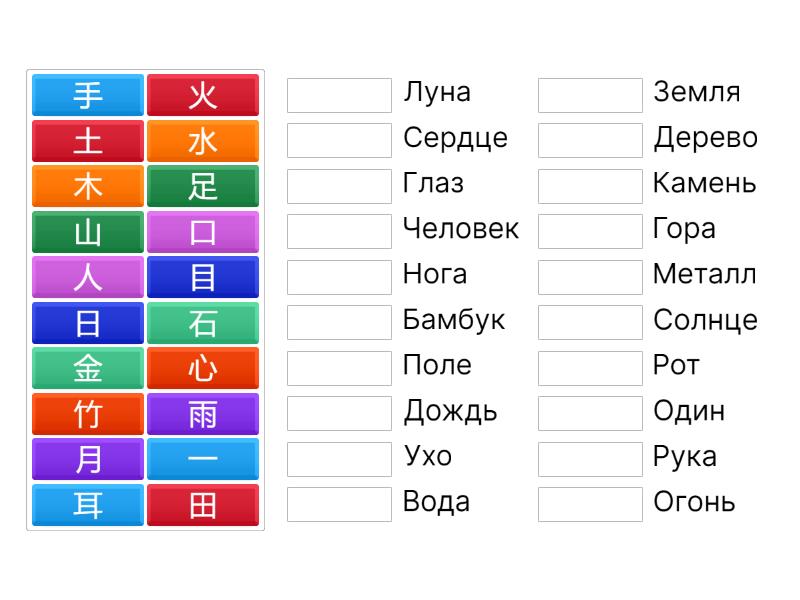Image resolution: width=800 pixels, height=600 pixels.
Task: Click the purple 雨 kanji tile
Action: (x=203, y=414)
